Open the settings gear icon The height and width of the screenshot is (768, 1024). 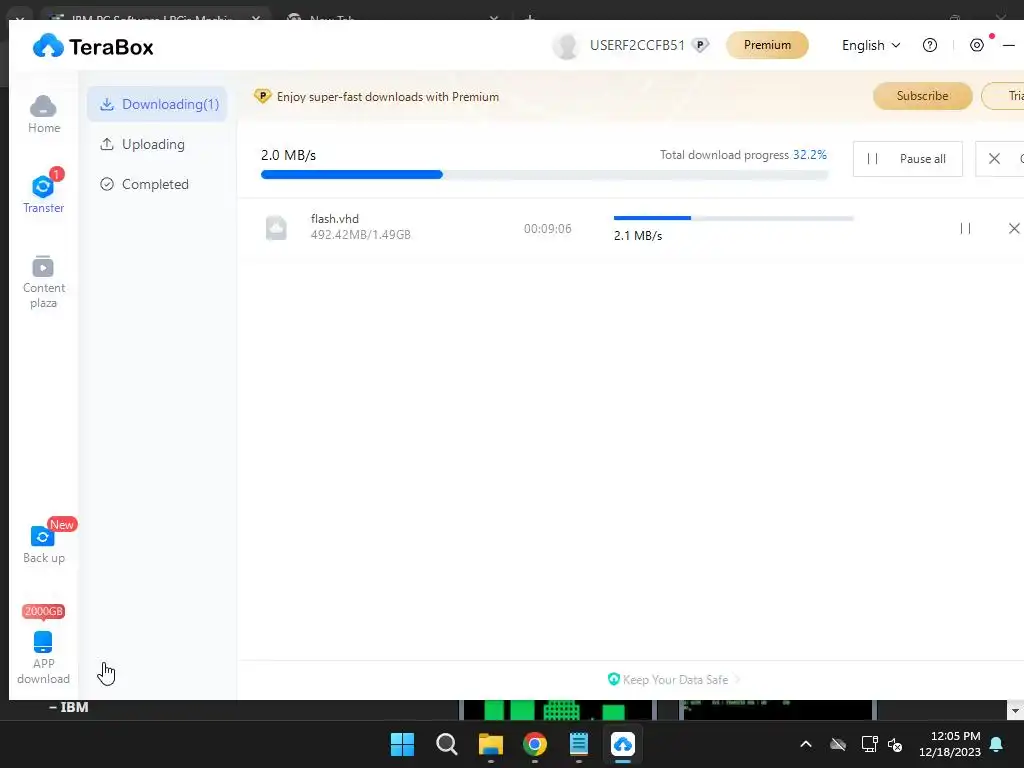[977, 45]
